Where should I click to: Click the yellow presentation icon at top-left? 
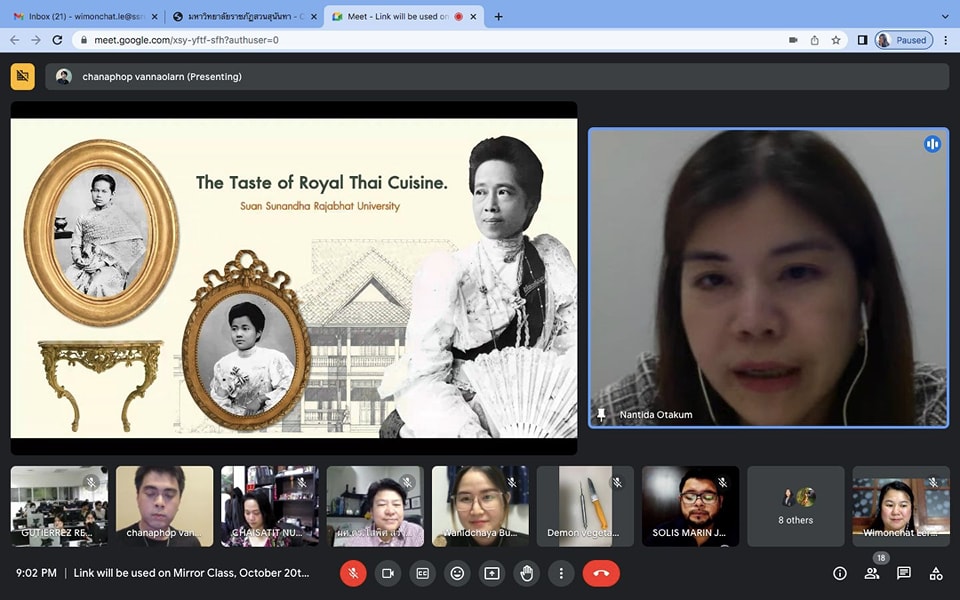22,77
